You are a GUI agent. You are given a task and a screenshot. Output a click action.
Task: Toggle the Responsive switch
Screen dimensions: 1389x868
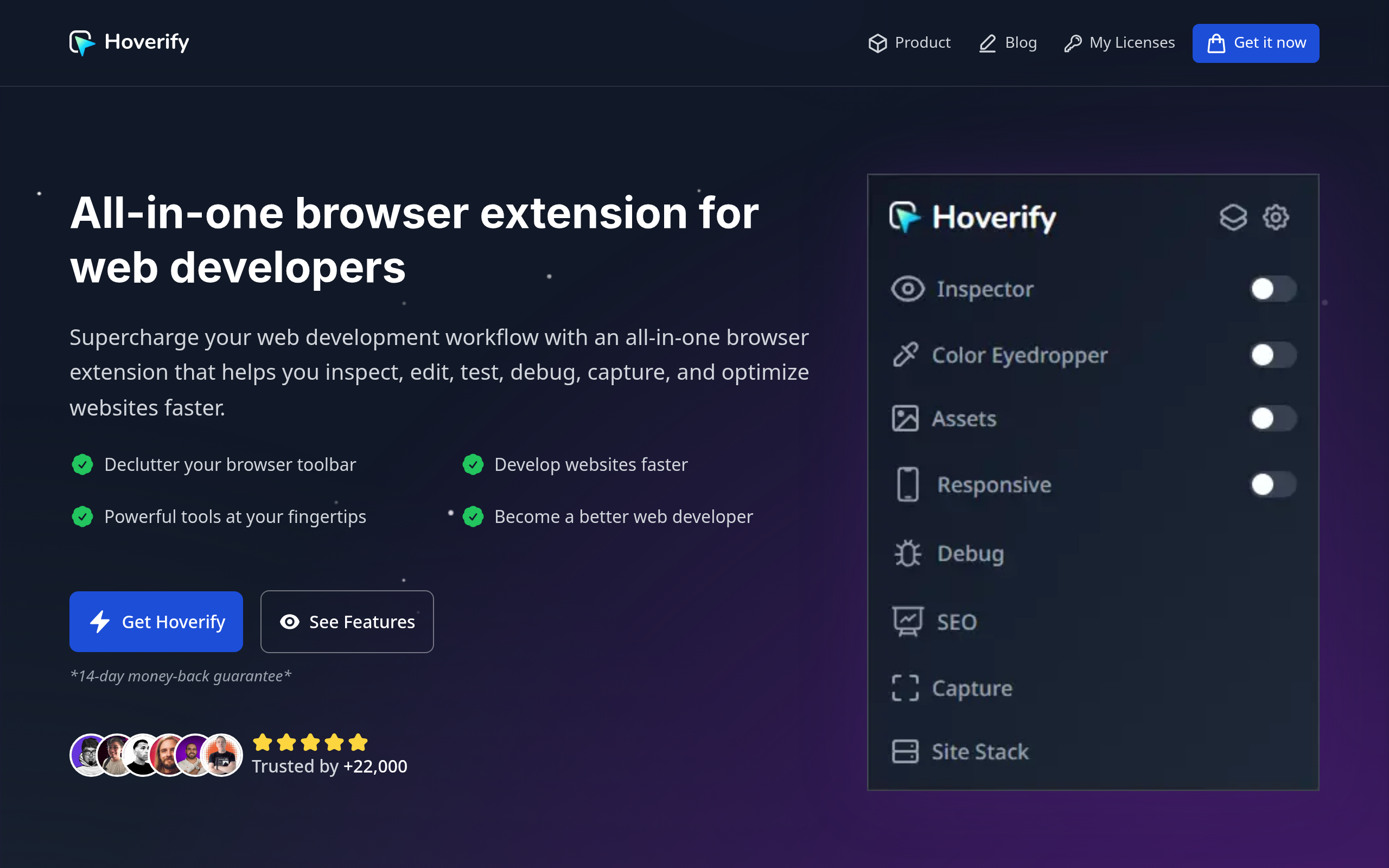pyautogui.click(x=1274, y=484)
